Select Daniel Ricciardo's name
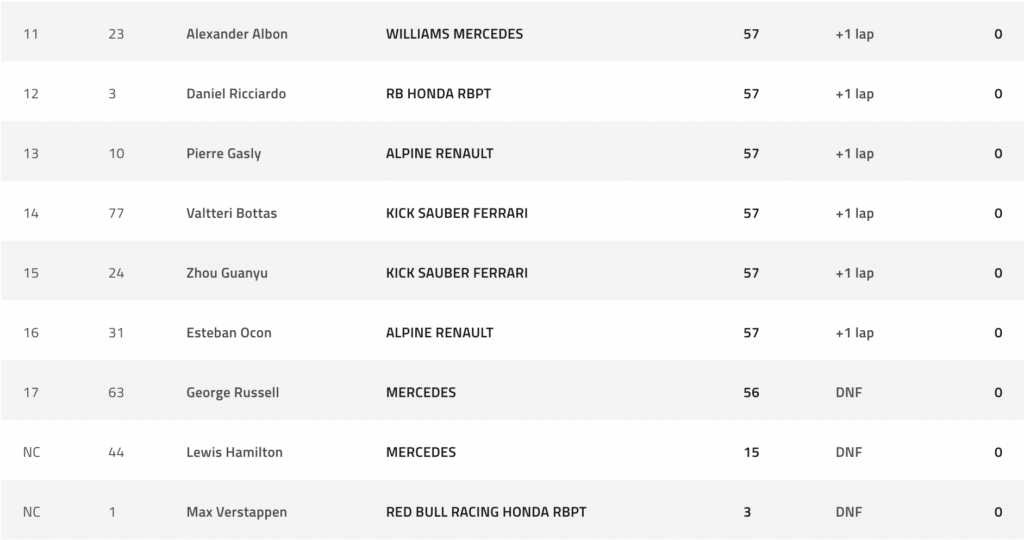Image resolution: width=1024 pixels, height=540 pixels. [x=236, y=93]
